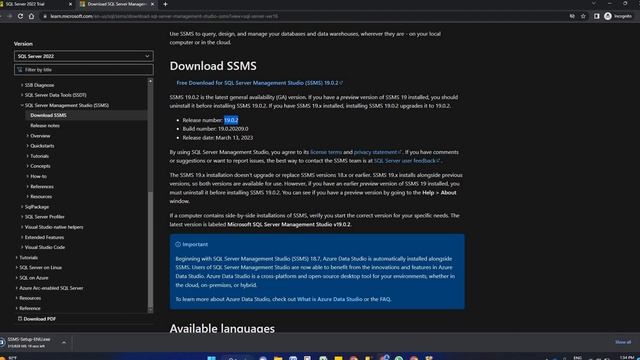Select the Download SQL Server Management tab
Screen dimensions: 640x360
pyautogui.click(x=117, y=4)
